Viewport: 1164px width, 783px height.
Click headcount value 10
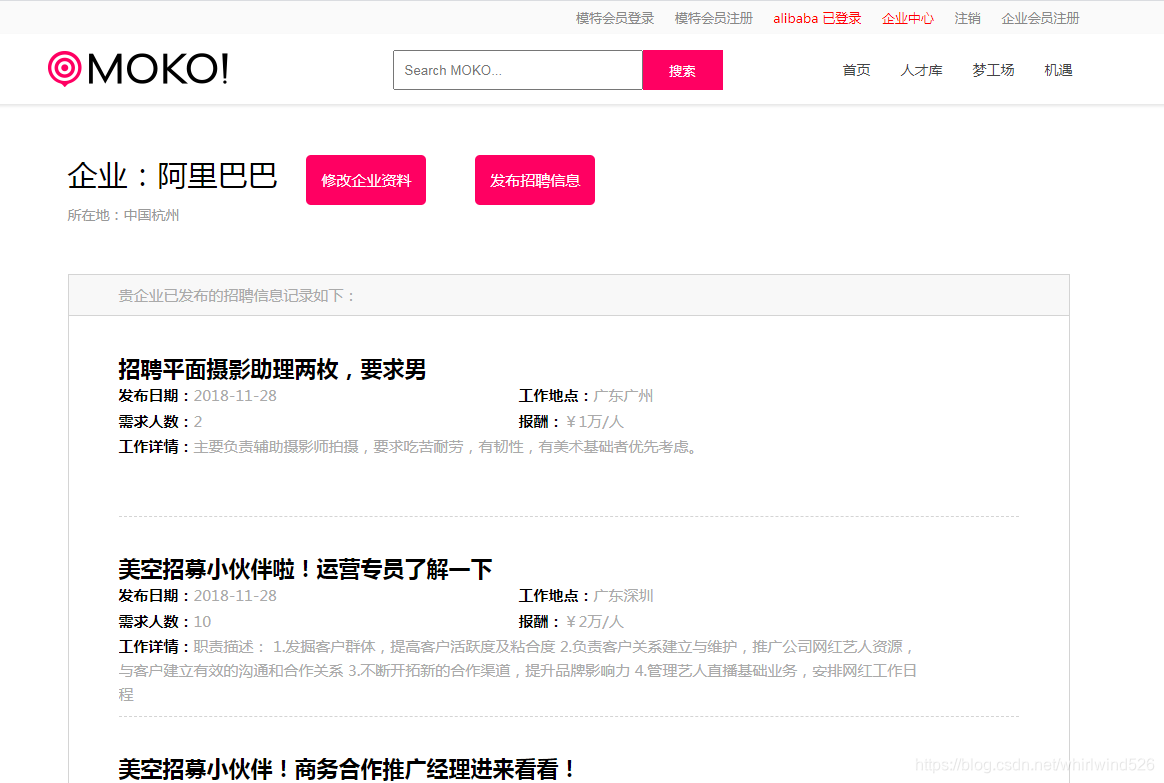(x=202, y=621)
